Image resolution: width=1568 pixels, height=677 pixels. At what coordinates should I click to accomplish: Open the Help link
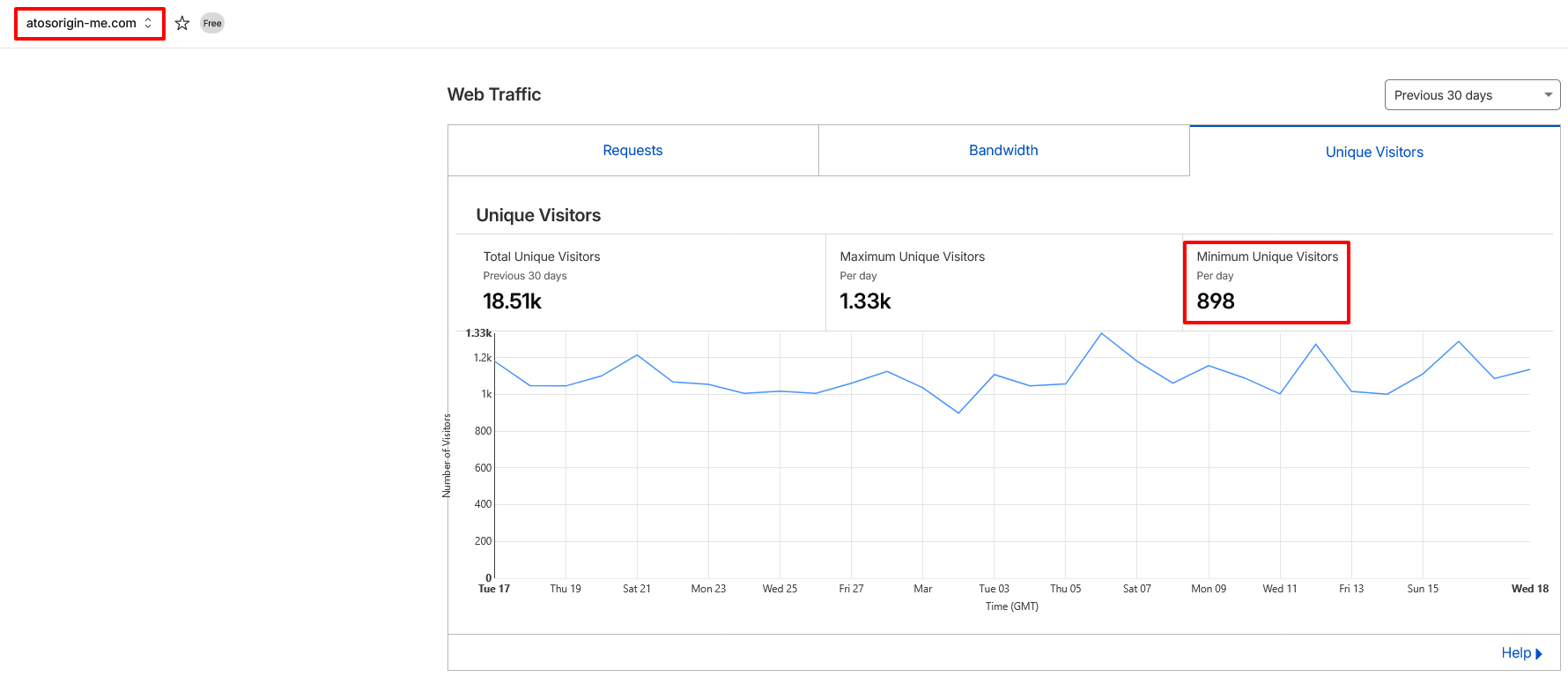tap(1520, 653)
